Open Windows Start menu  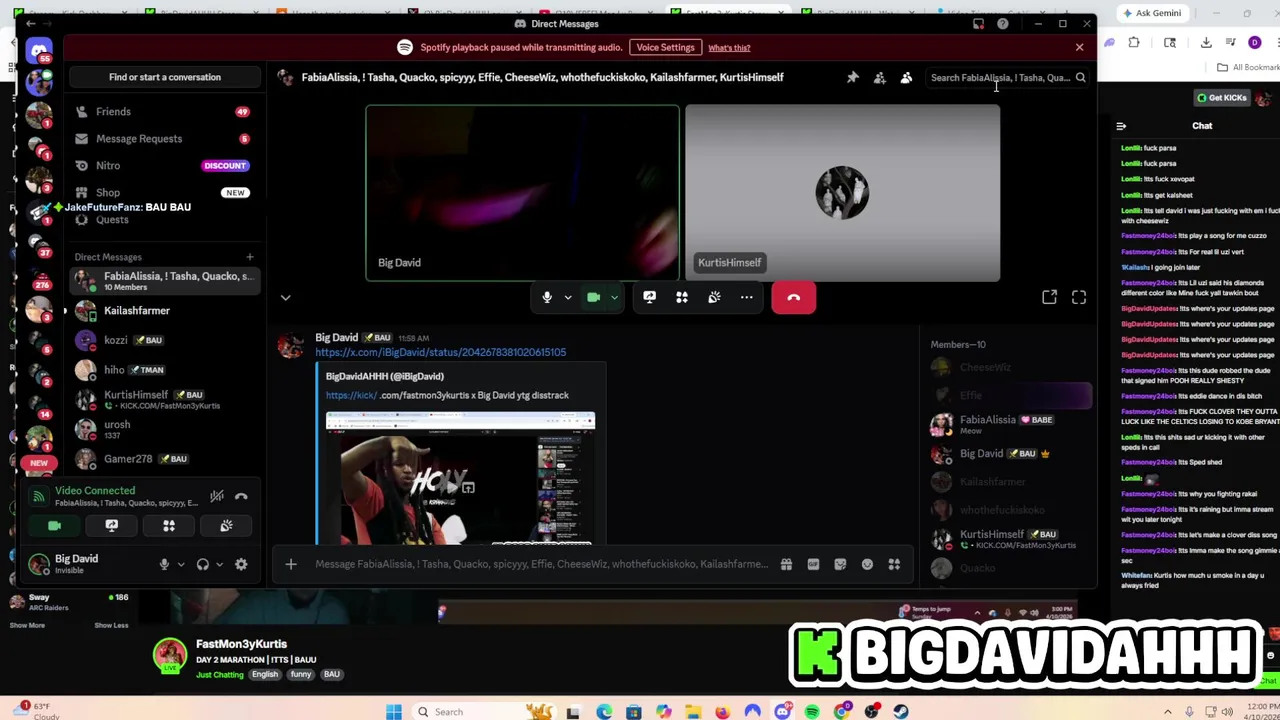coord(394,712)
